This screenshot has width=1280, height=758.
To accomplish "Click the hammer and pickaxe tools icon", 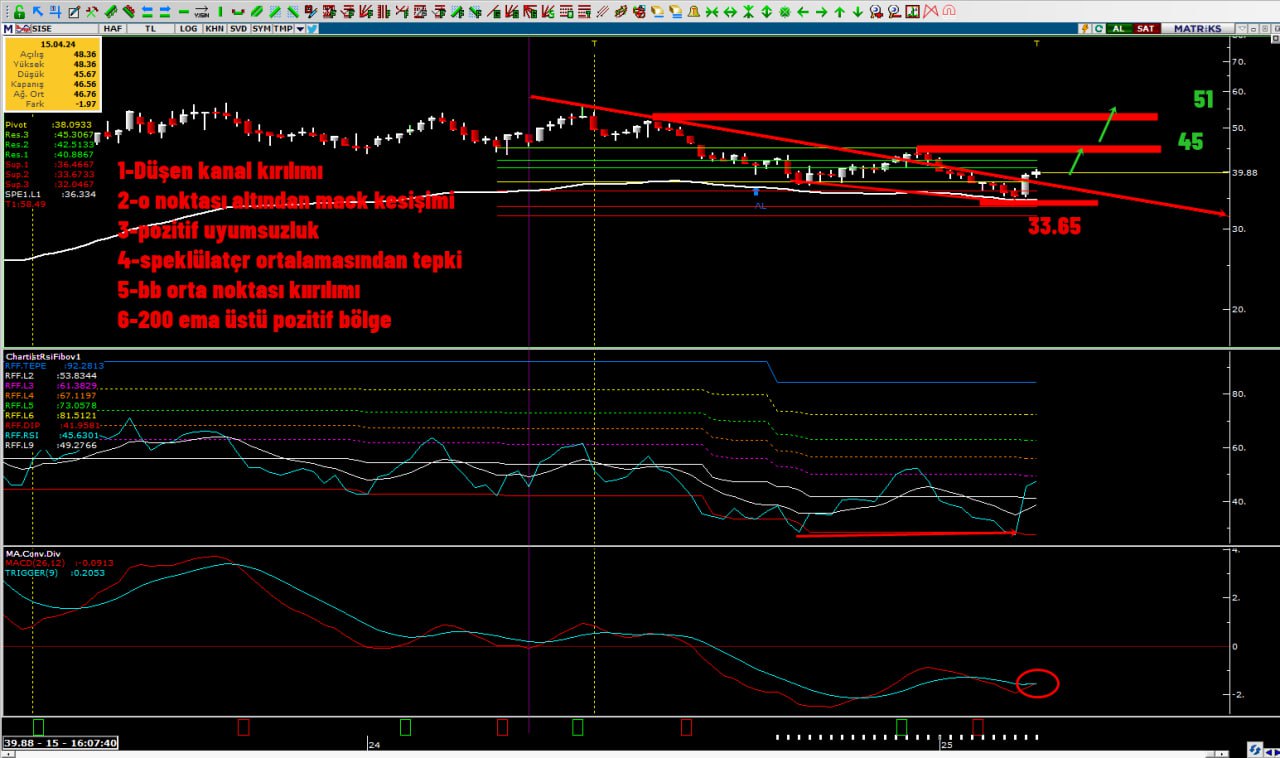I will (x=91, y=12).
